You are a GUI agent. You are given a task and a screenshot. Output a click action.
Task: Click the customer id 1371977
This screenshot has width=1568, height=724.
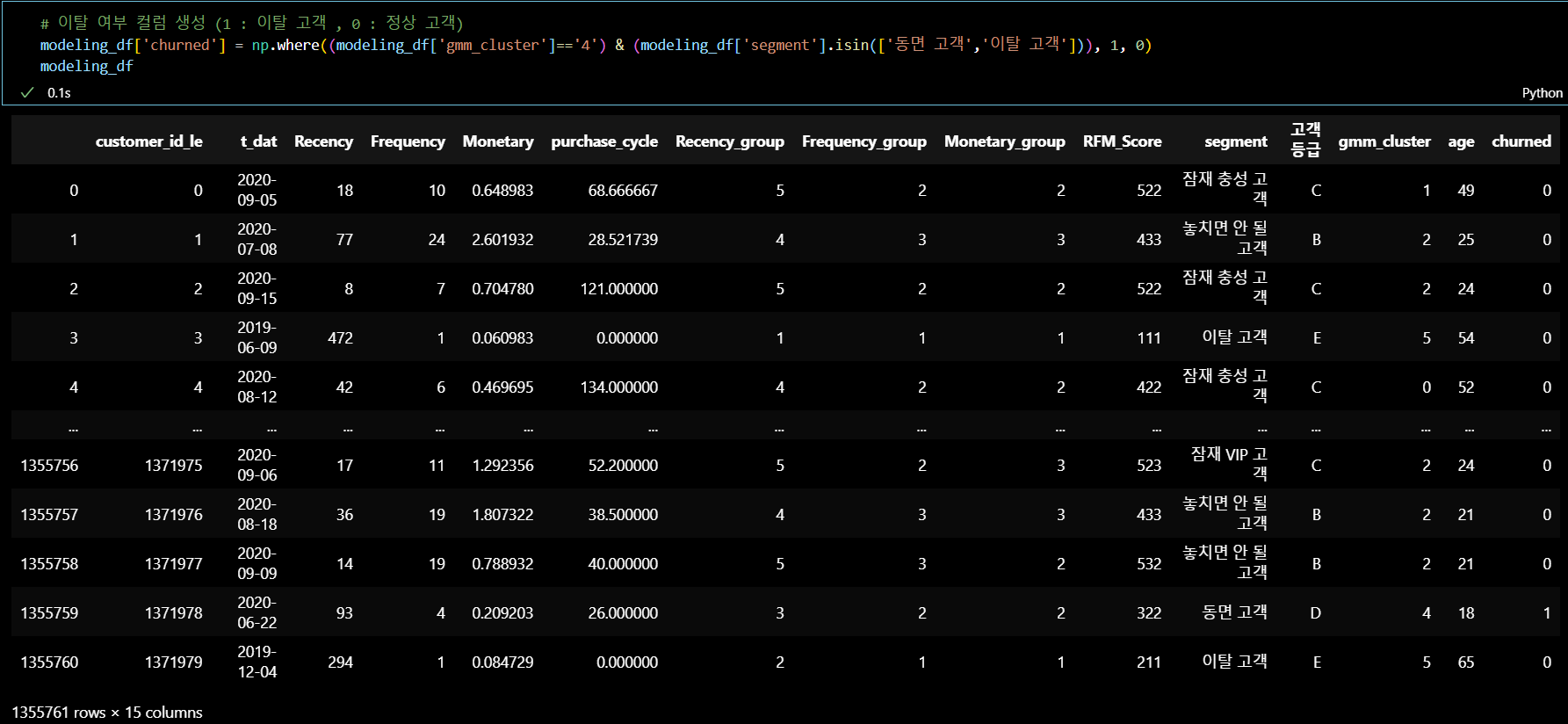173,564
